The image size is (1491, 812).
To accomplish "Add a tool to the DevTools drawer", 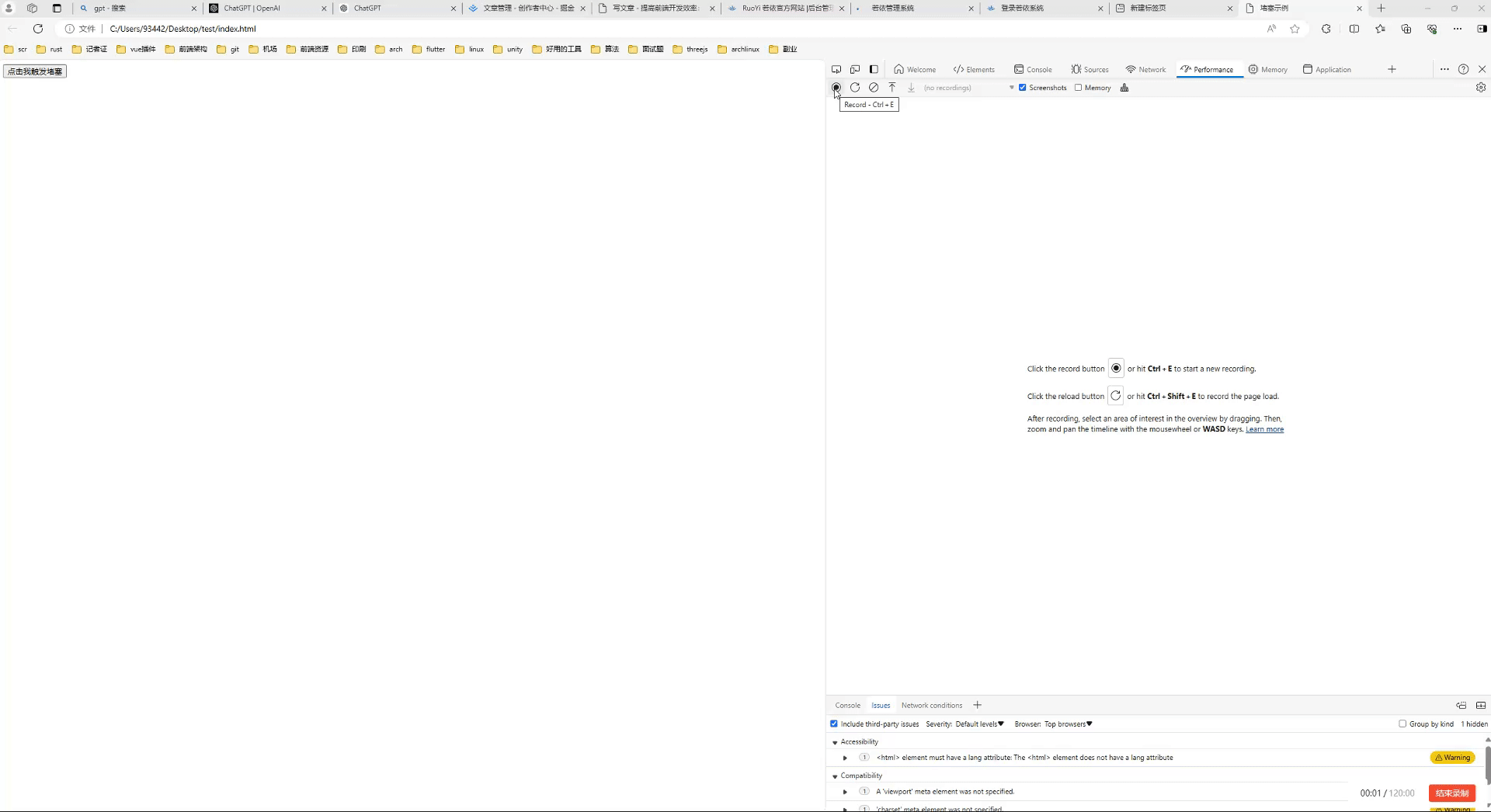I will coord(977,705).
